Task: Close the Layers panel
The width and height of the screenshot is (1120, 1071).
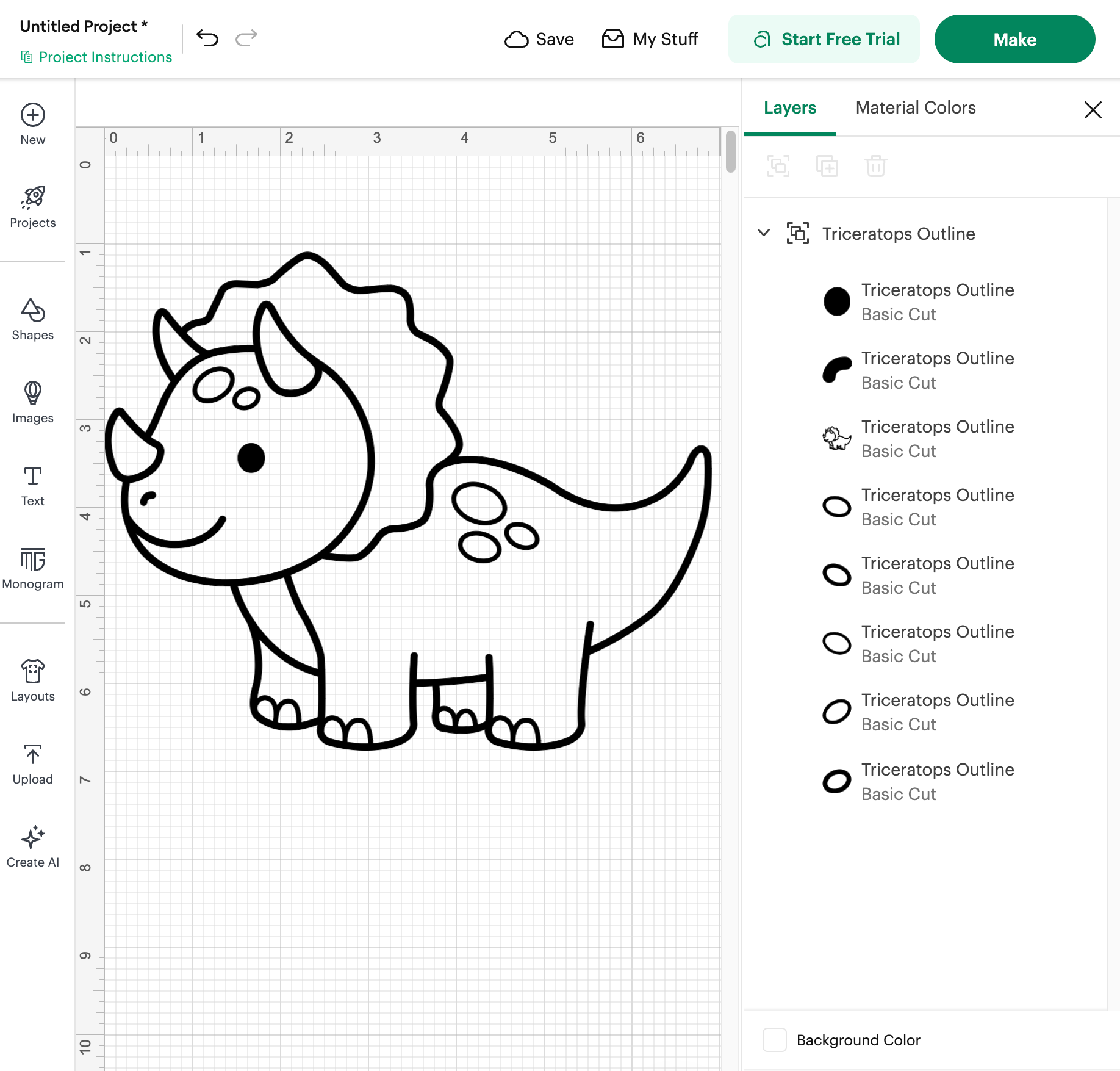Action: coord(1093,110)
